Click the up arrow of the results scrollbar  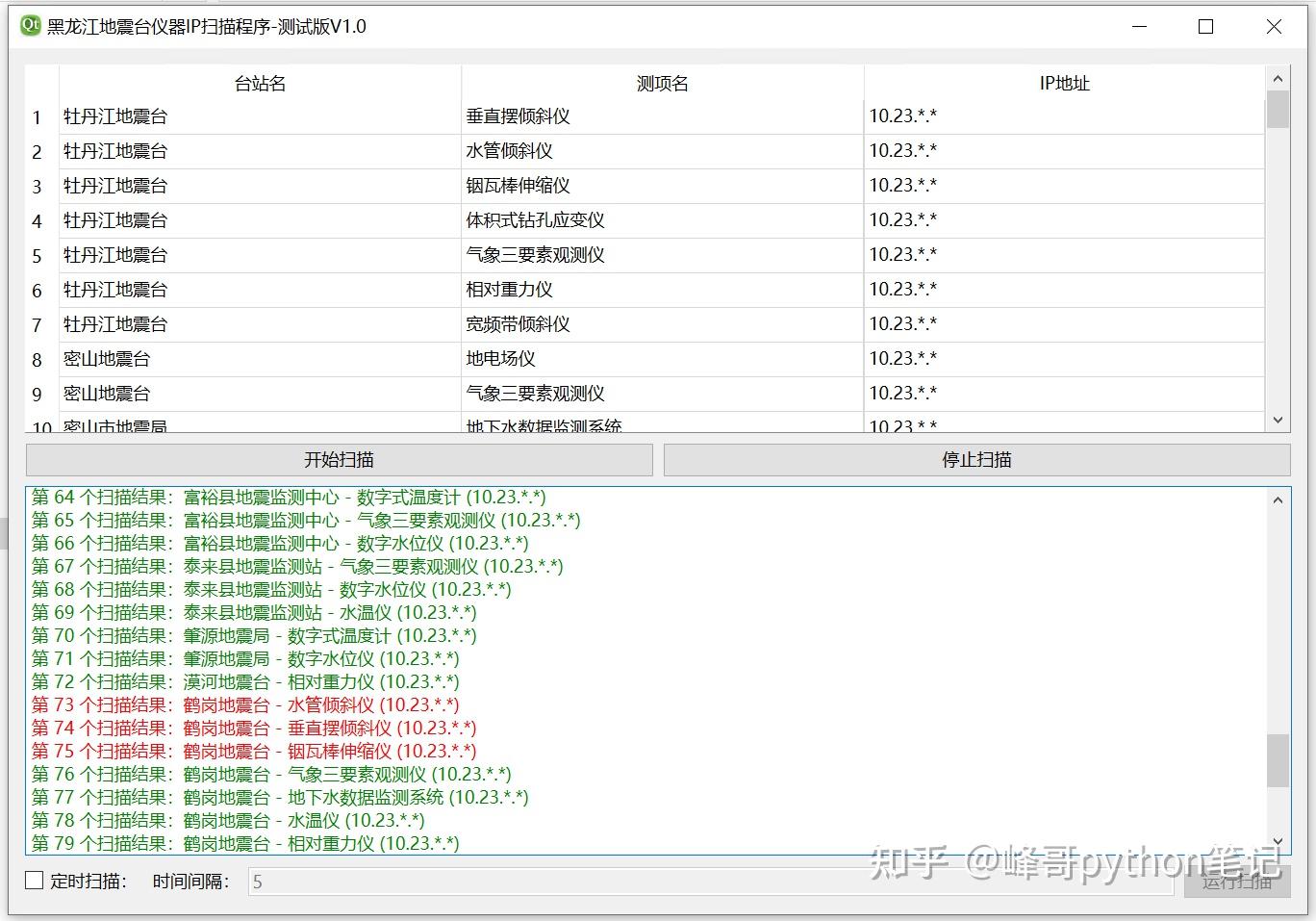point(1278,499)
